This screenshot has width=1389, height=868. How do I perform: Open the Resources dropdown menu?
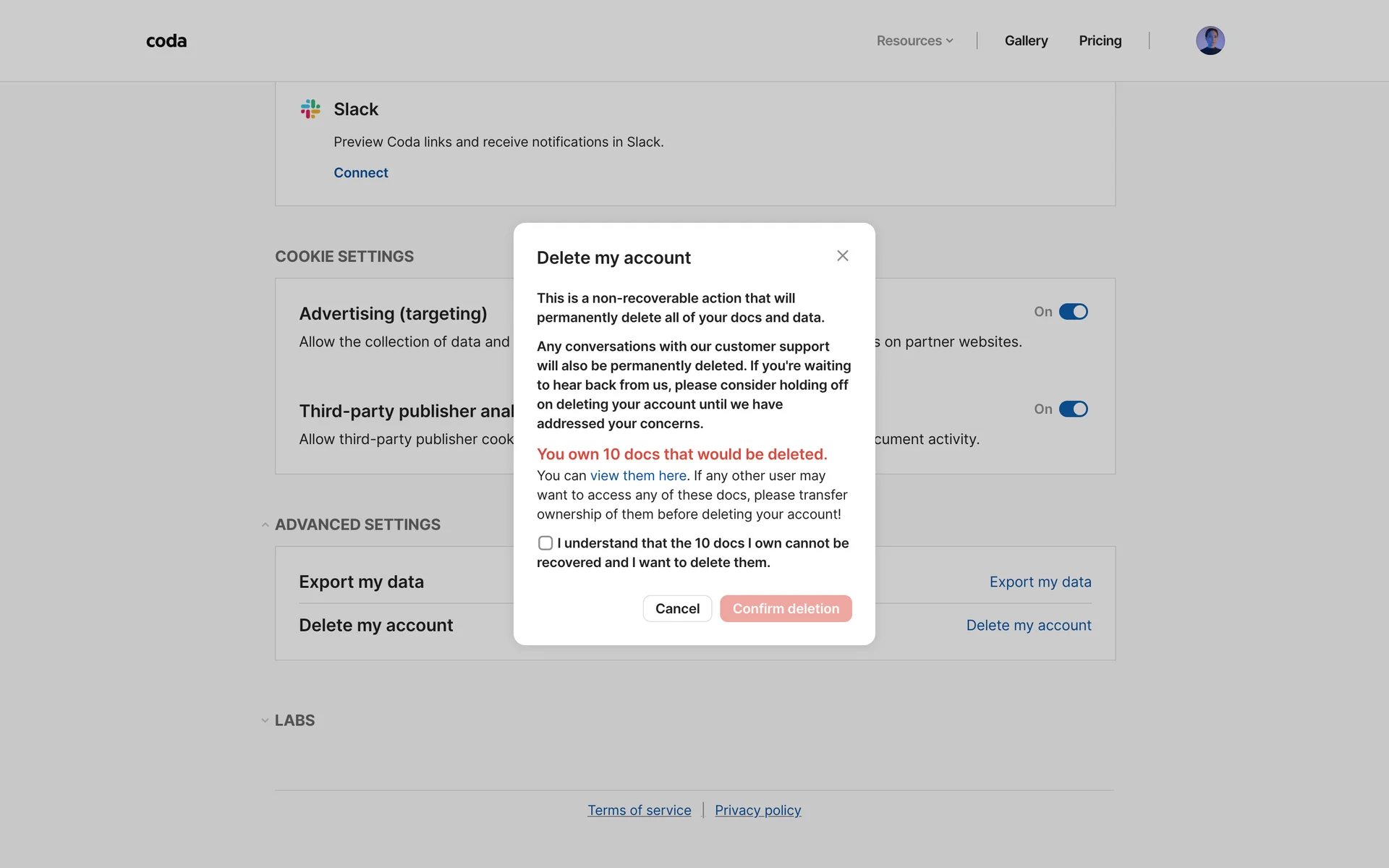[914, 41]
